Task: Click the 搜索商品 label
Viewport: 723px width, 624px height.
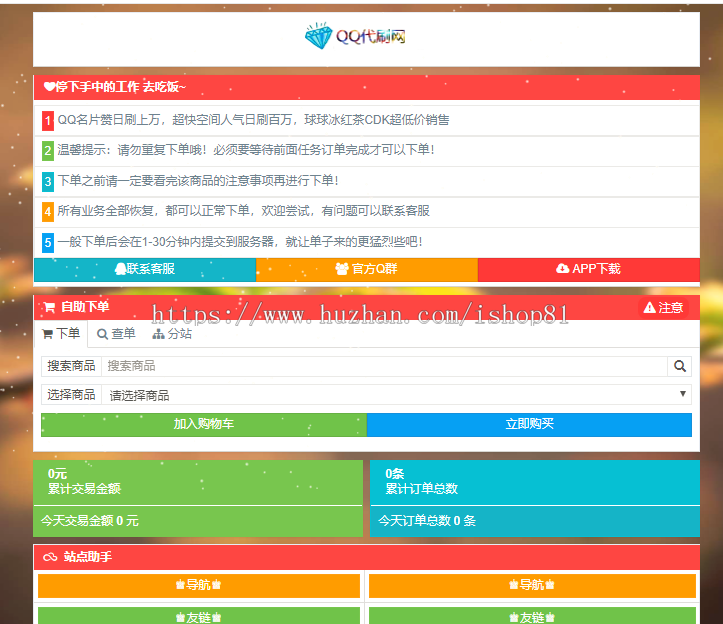Action: coord(71,366)
